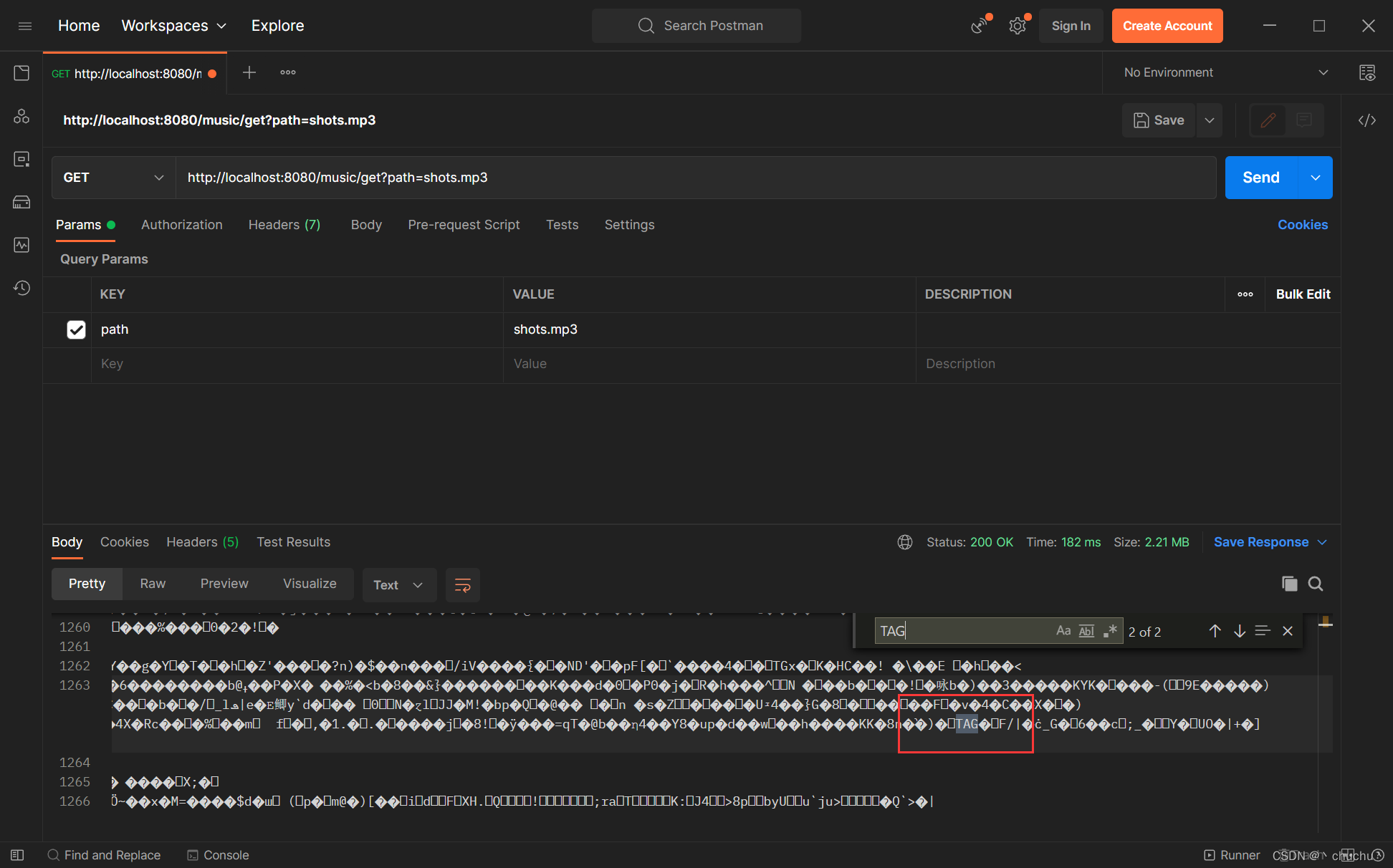Open the Collections sidebar icon
This screenshot has height=868, width=1393.
(21, 73)
